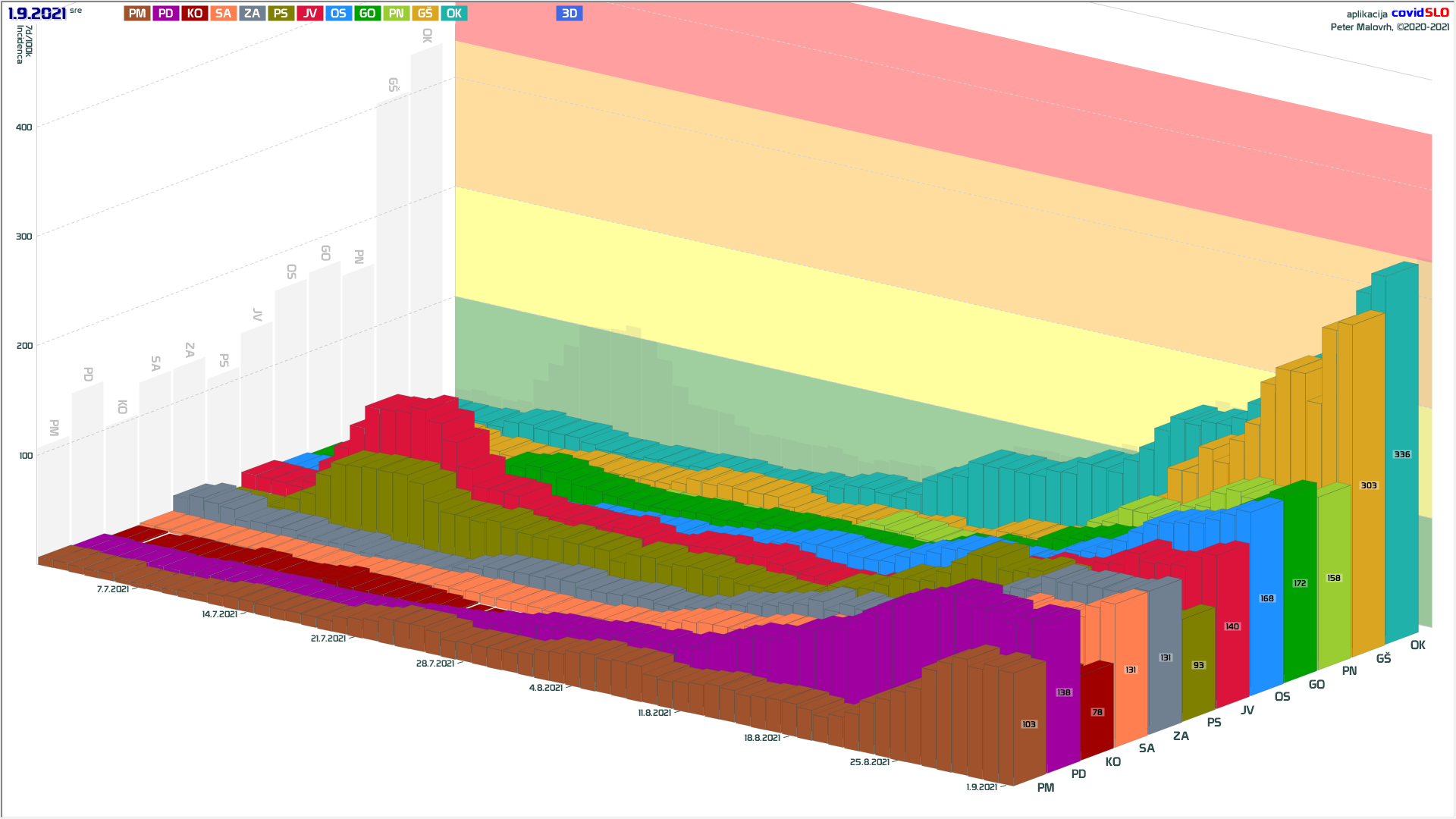Toggle the JV red region button
Image resolution: width=1456 pixels, height=819 pixels.
(309, 14)
